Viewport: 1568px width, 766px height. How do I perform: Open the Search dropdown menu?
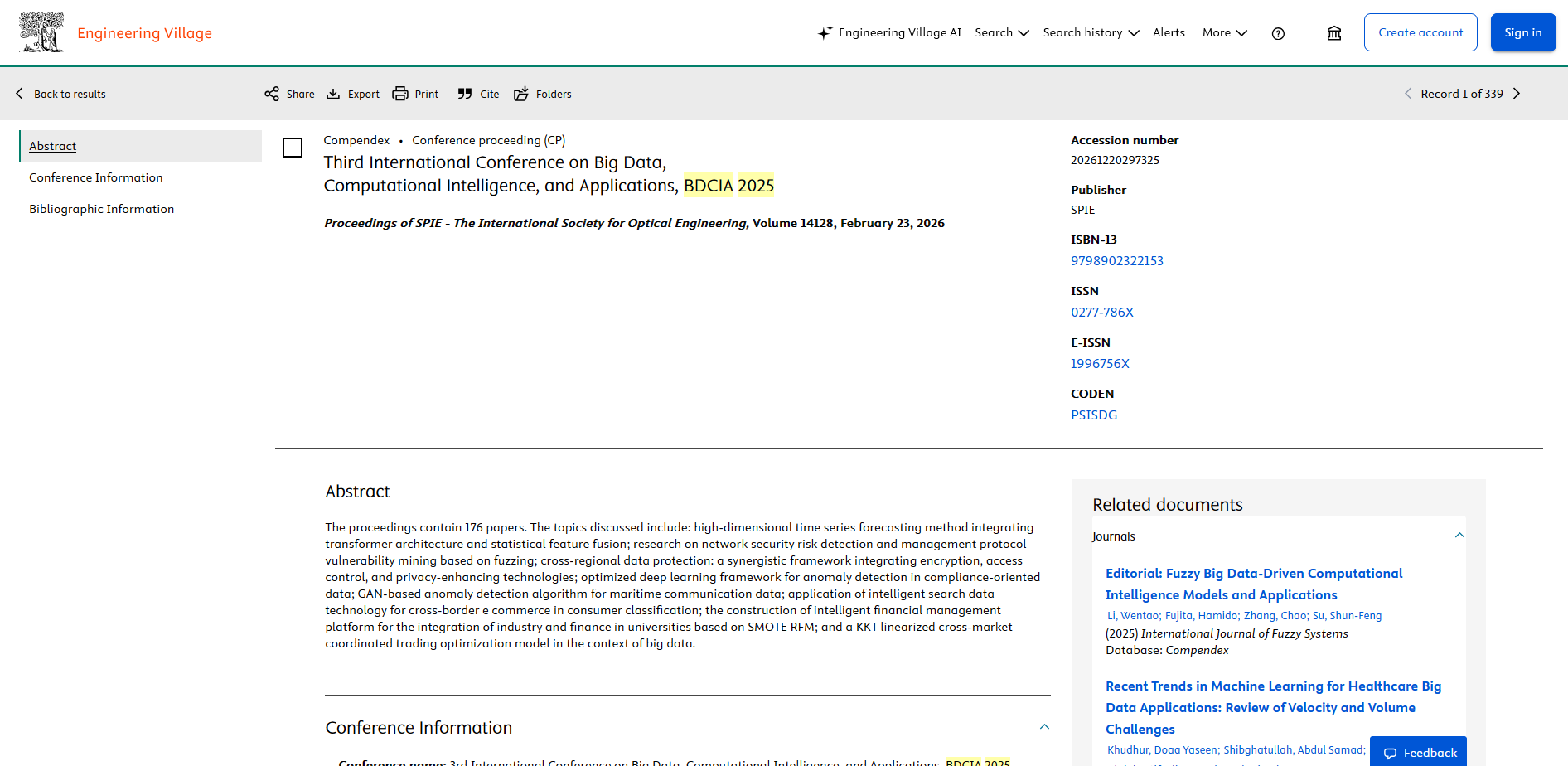[x=1001, y=33]
